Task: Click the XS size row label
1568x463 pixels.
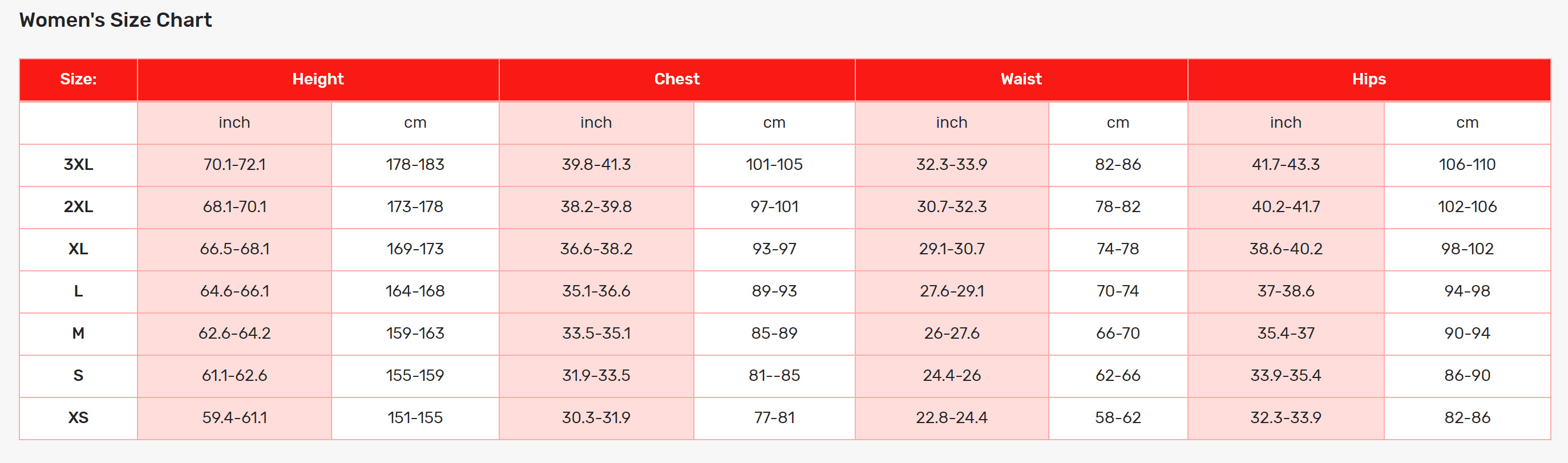Action: pos(79,418)
